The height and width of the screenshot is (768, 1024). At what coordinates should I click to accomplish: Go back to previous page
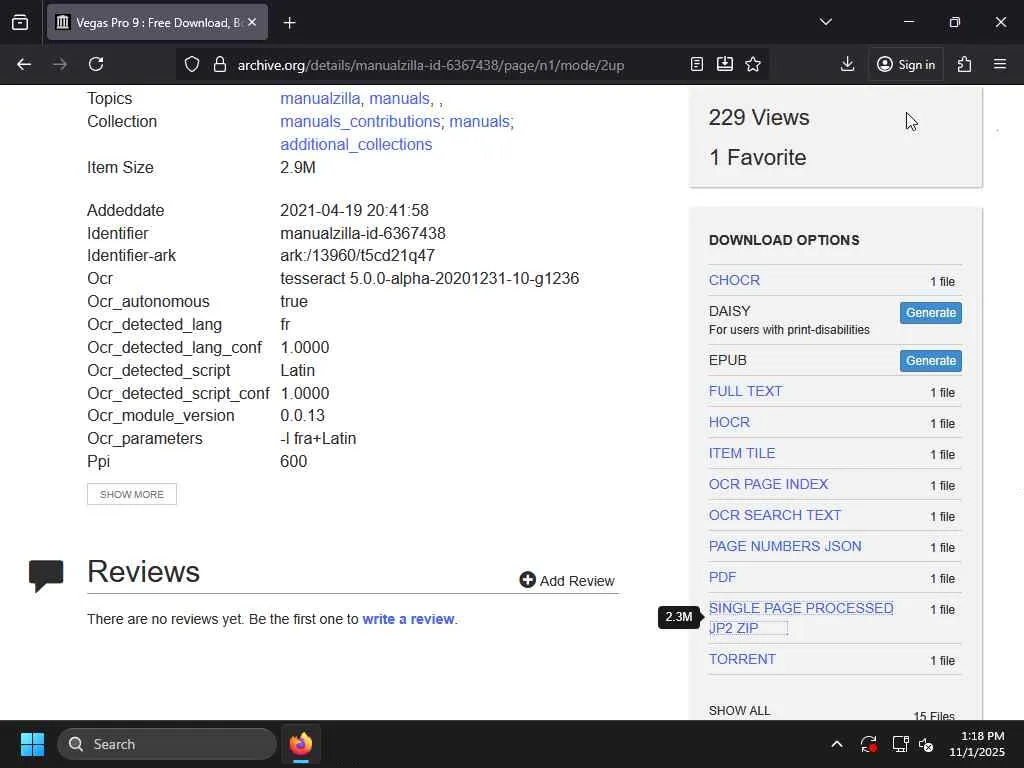(x=24, y=64)
